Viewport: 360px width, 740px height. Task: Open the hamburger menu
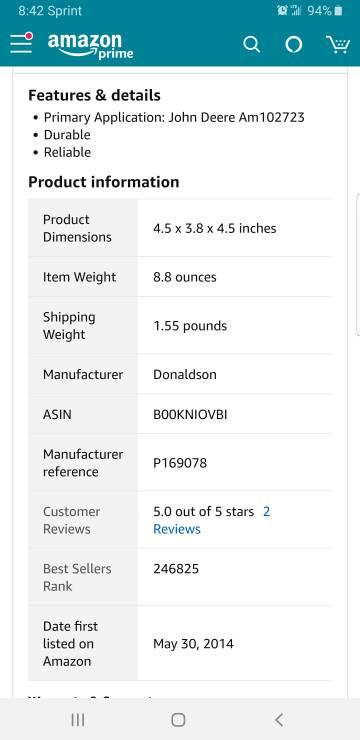[22, 43]
